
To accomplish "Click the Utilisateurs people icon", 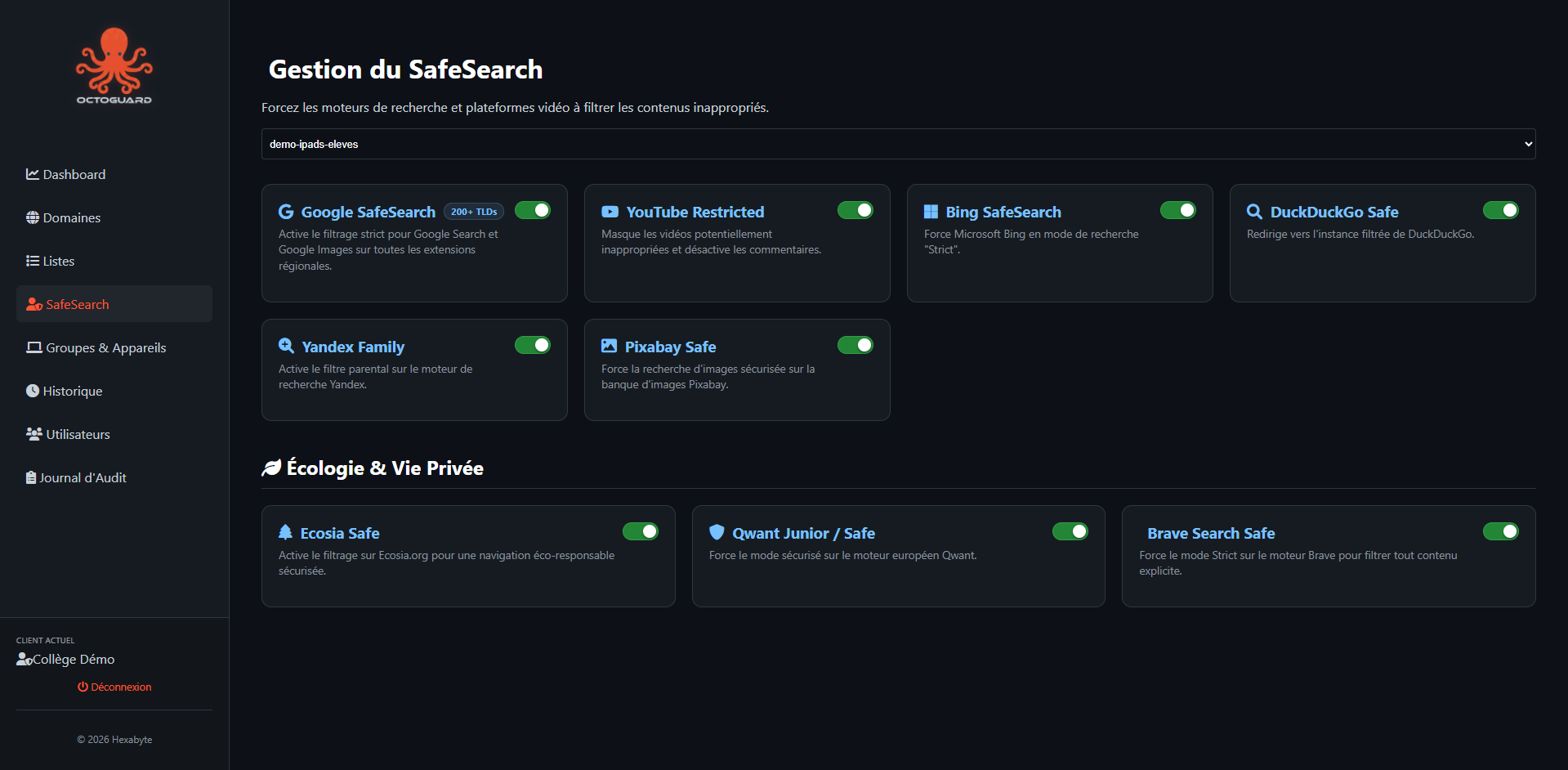I will (34, 434).
